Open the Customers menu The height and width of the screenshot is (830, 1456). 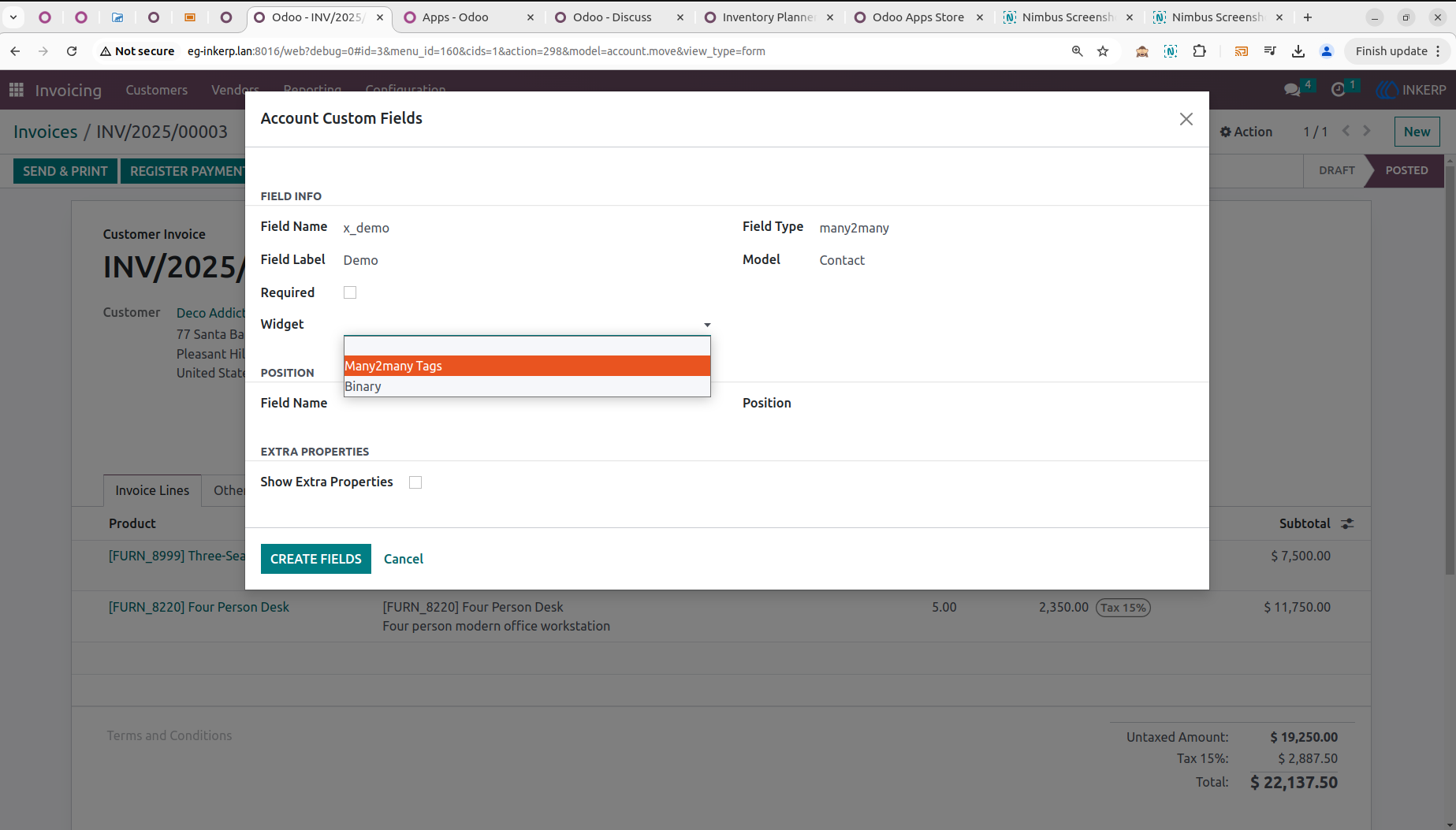pos(156,90)
